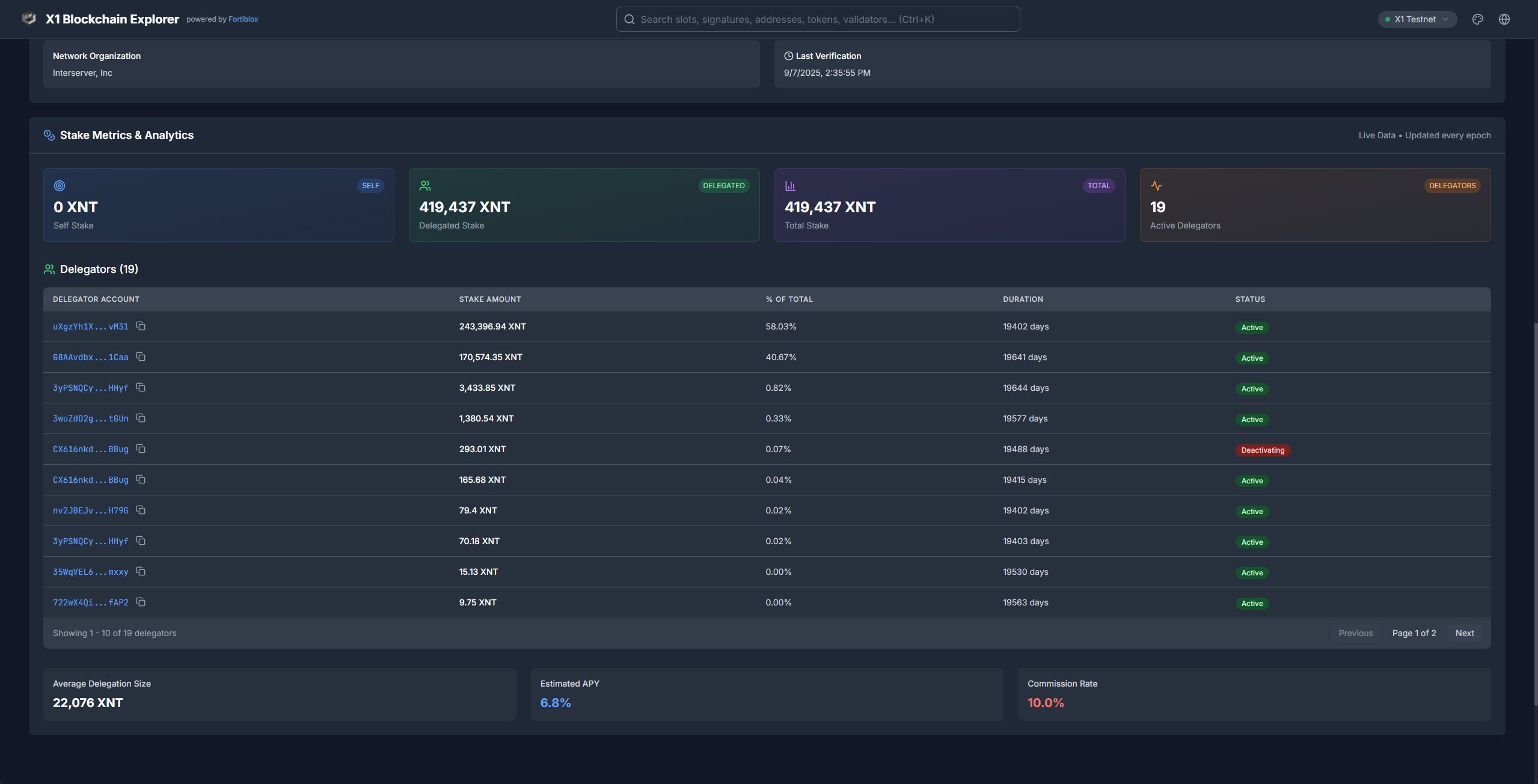1538x784 pixels.
Task: Copy the 722wX4Qi...fAP2 delegator address
Action: click(141, 602)
